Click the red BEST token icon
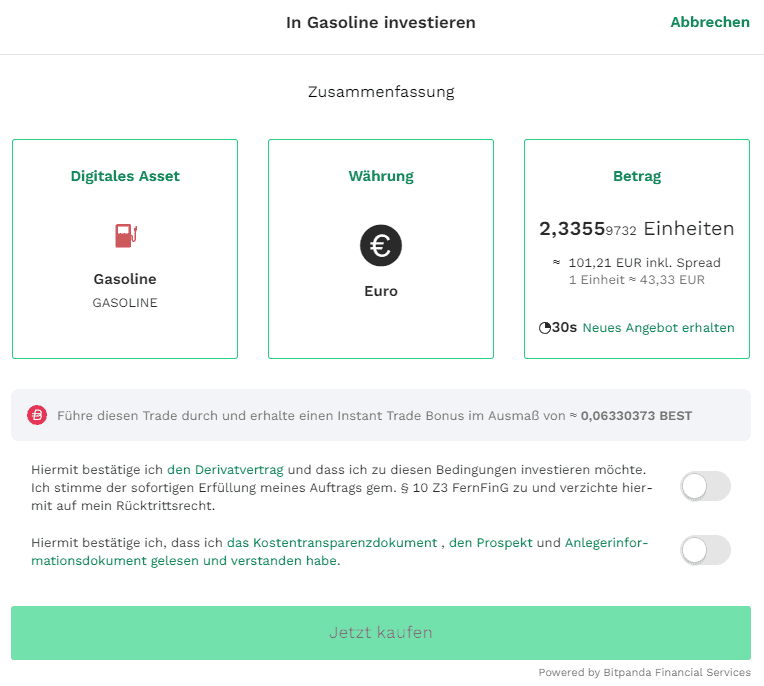Viewport: 764px width, 686px height. (37, 415)
